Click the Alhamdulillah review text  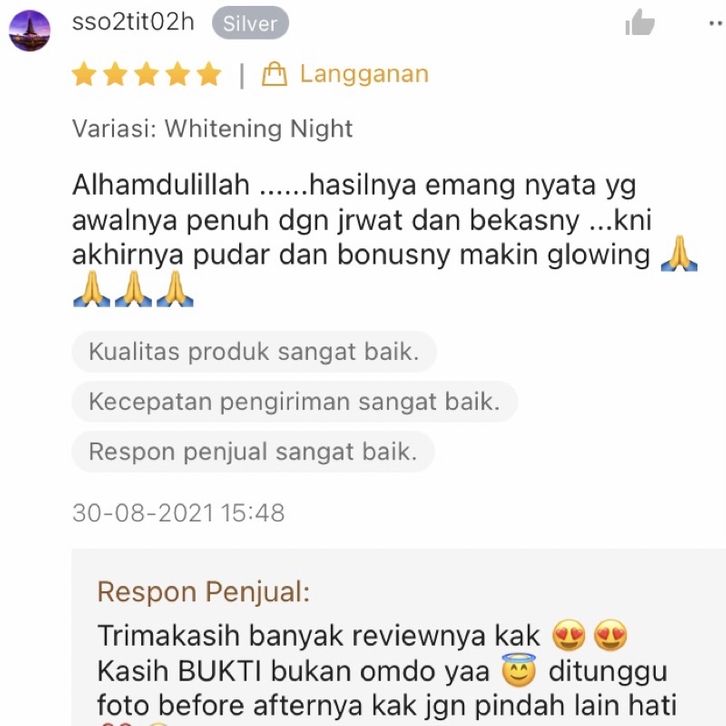pyautogui.click(x=384, y=237)
